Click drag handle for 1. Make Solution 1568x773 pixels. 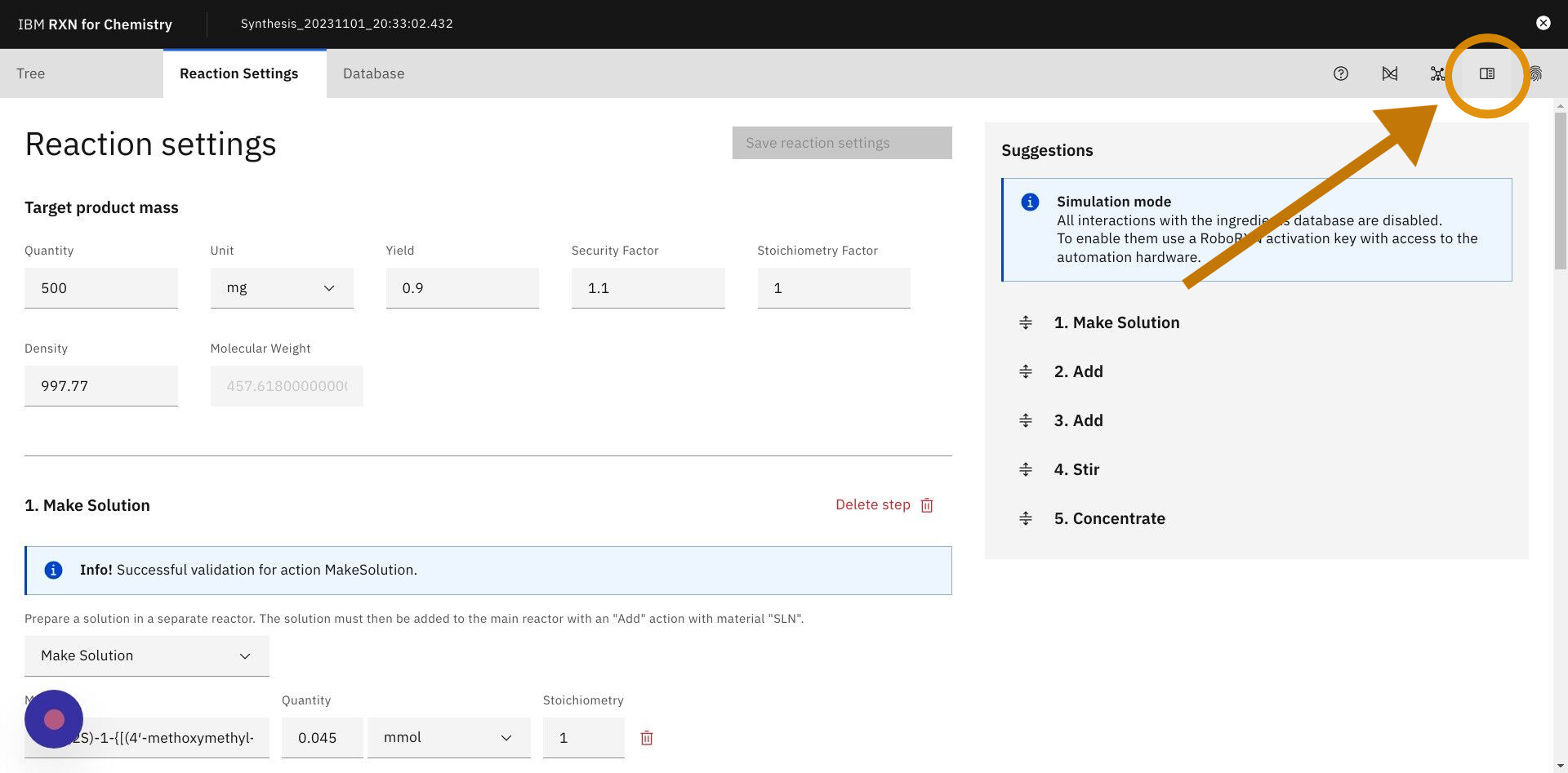1026,322
